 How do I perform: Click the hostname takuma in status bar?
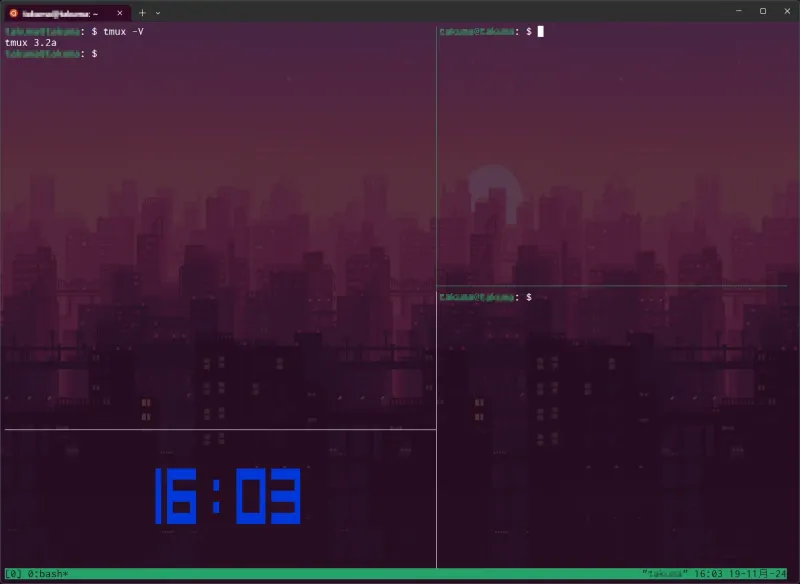point(666,574)
